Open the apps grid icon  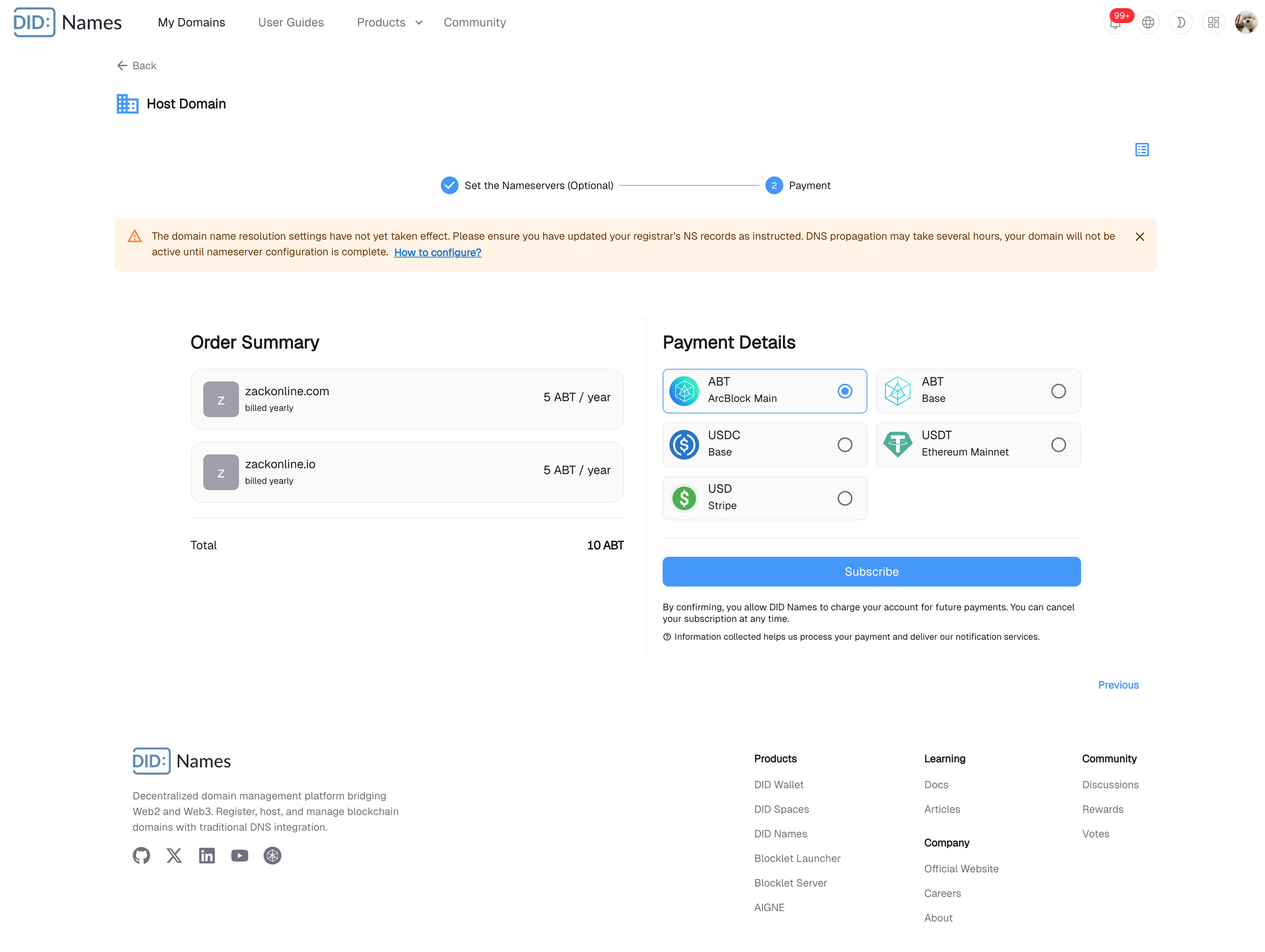point(1213,23)
